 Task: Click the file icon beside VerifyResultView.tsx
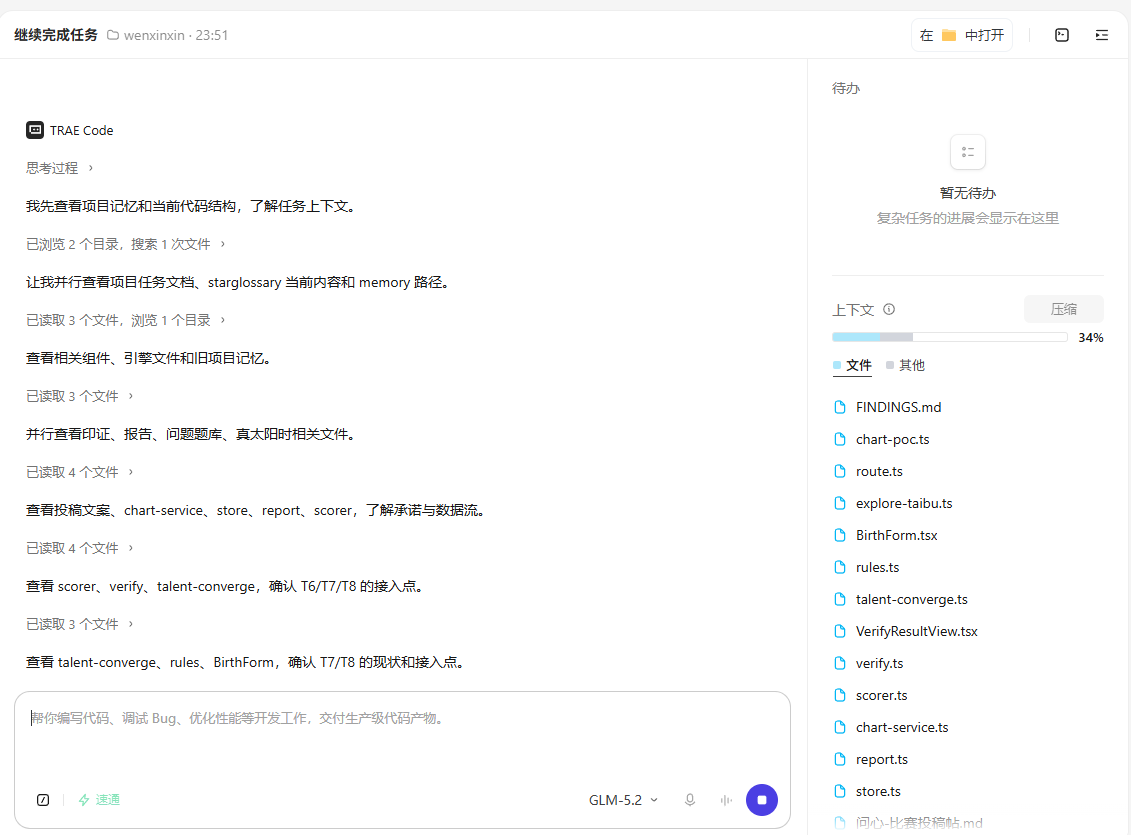(840, 632)
